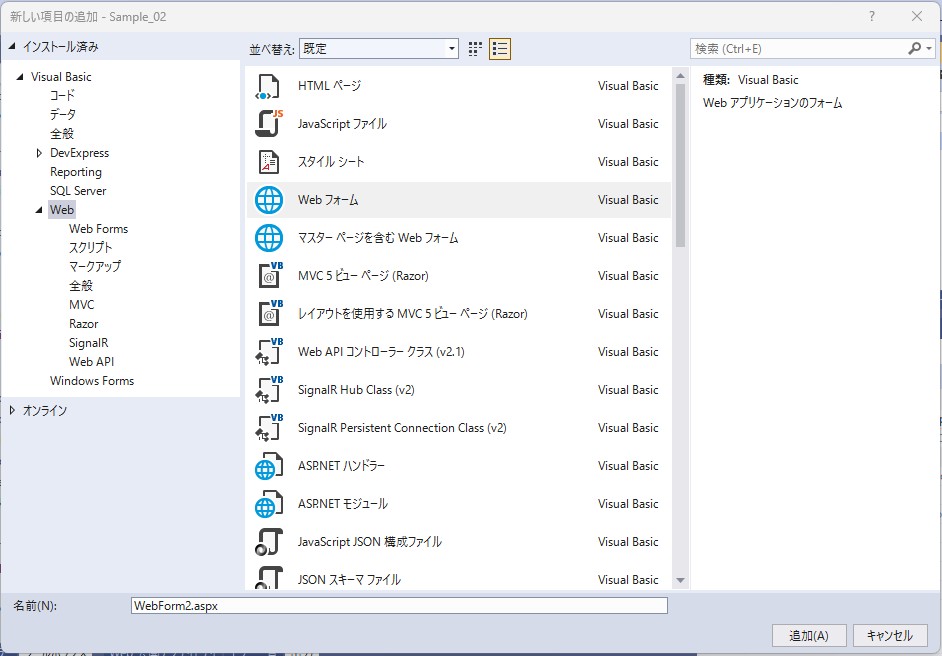Choose the SignalR Hub Class (v2) icon
The image size is (942, 656).
coord(269,390)
